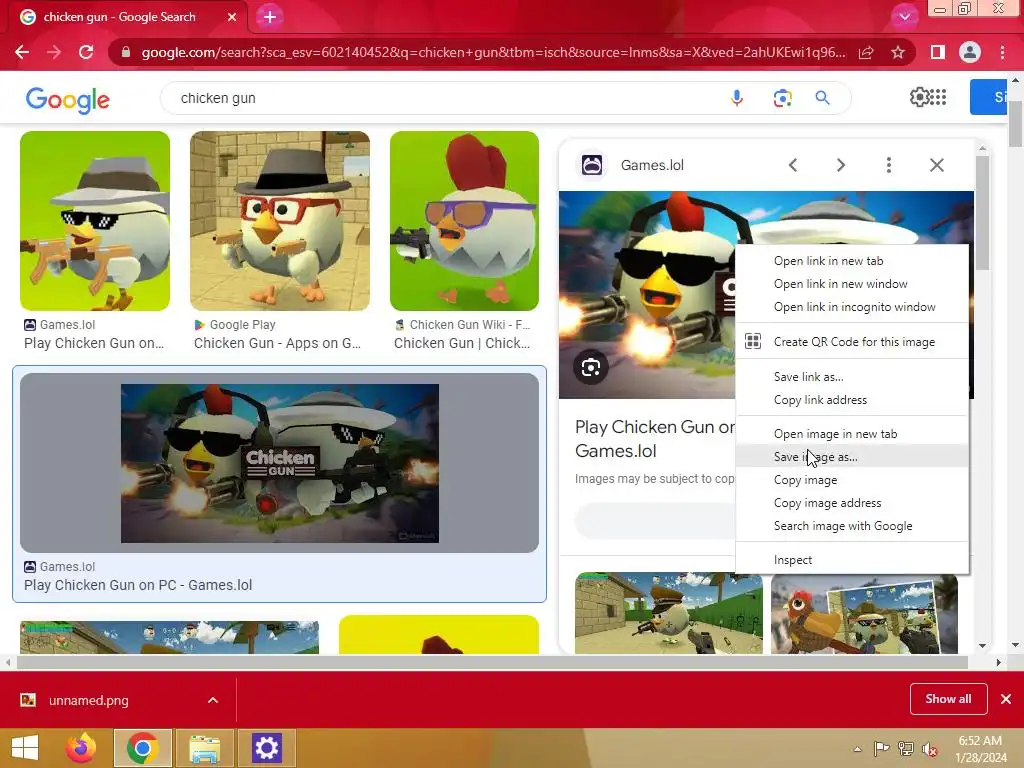This screenshot has height=768, width=1024.
Task: Click the Games.lol site icon in preview header
Action: point(592,165)
